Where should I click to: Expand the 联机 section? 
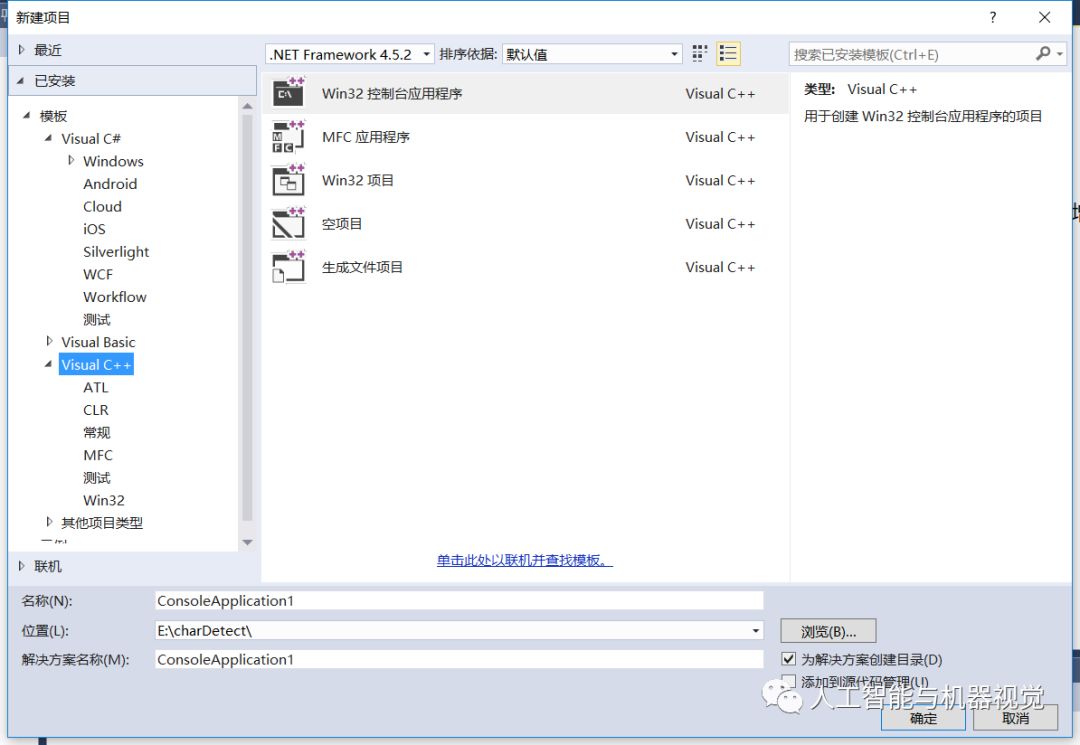coord(21,566)
